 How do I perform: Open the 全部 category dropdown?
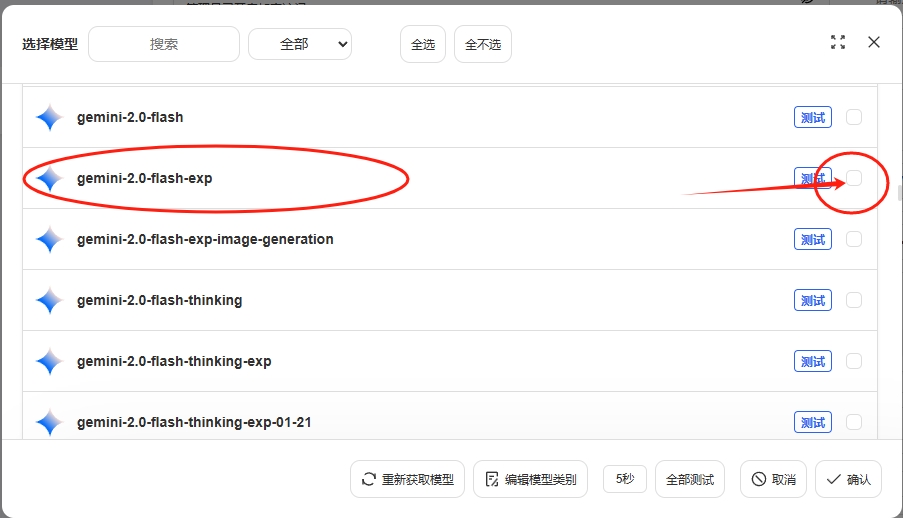(x=300, y=44)
